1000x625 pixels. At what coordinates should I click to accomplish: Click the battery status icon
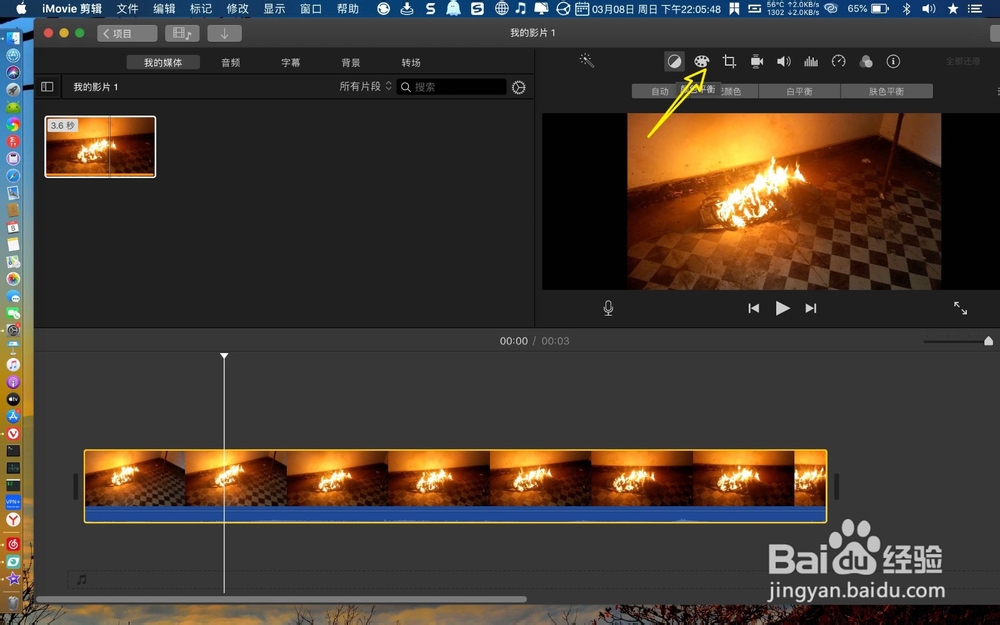click(880, 9)
